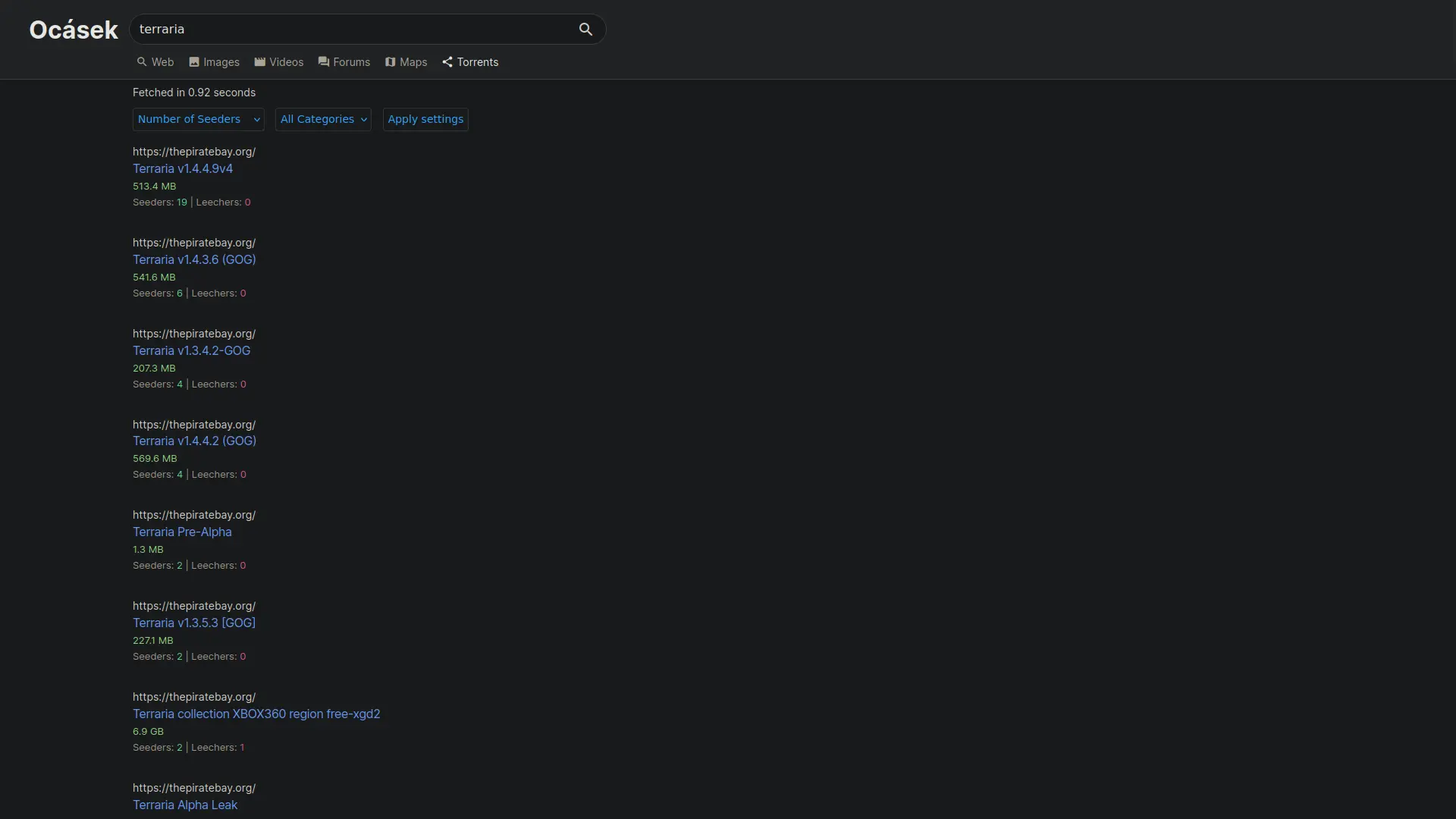Click the 1.3 MB size text
The width and height of the screenshot is (1456, 819).
point(148,549)
